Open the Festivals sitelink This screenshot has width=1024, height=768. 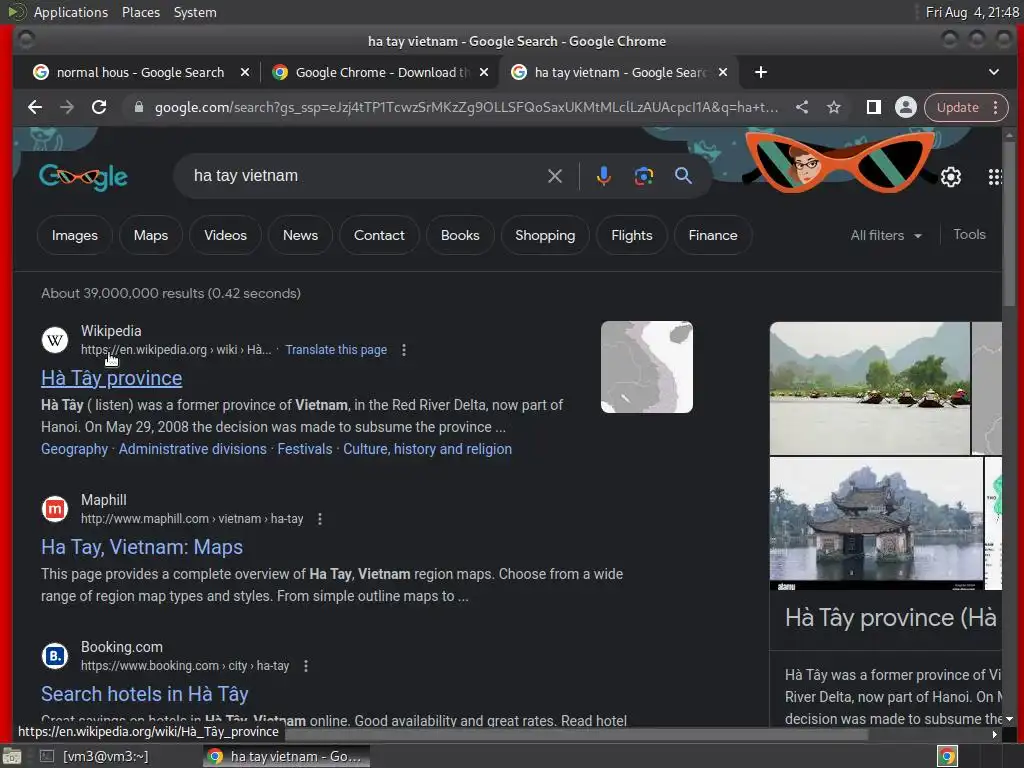(x=305, y=449)
